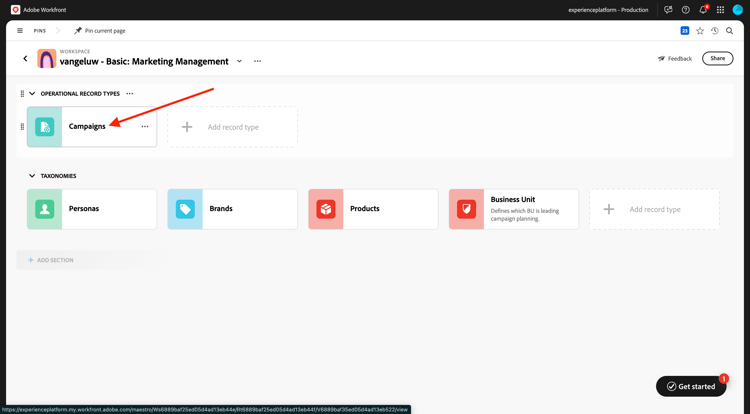750x414 pixels.
Task: Click the Campaigns teal document icon
Action: (x=44, y=127)
